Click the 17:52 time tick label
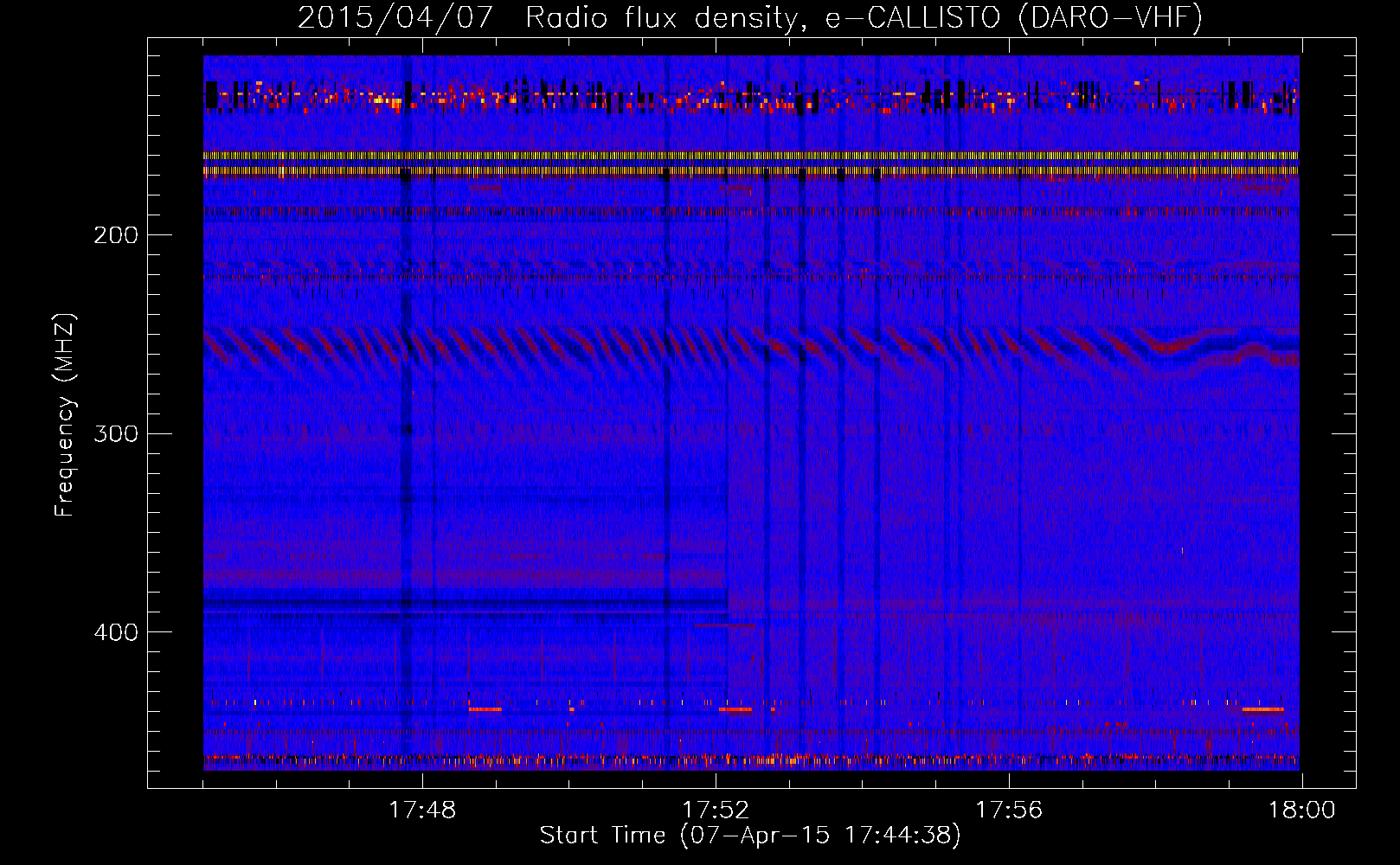 [716, 811]
